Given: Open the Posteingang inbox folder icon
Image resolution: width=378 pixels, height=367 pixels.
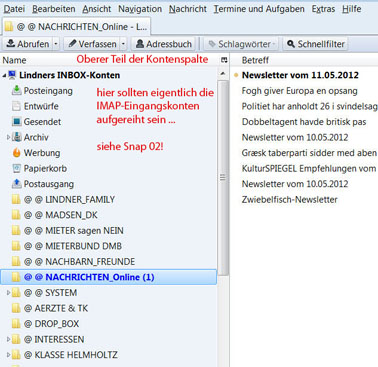Looking at the screenshot, I should (16, 90).
